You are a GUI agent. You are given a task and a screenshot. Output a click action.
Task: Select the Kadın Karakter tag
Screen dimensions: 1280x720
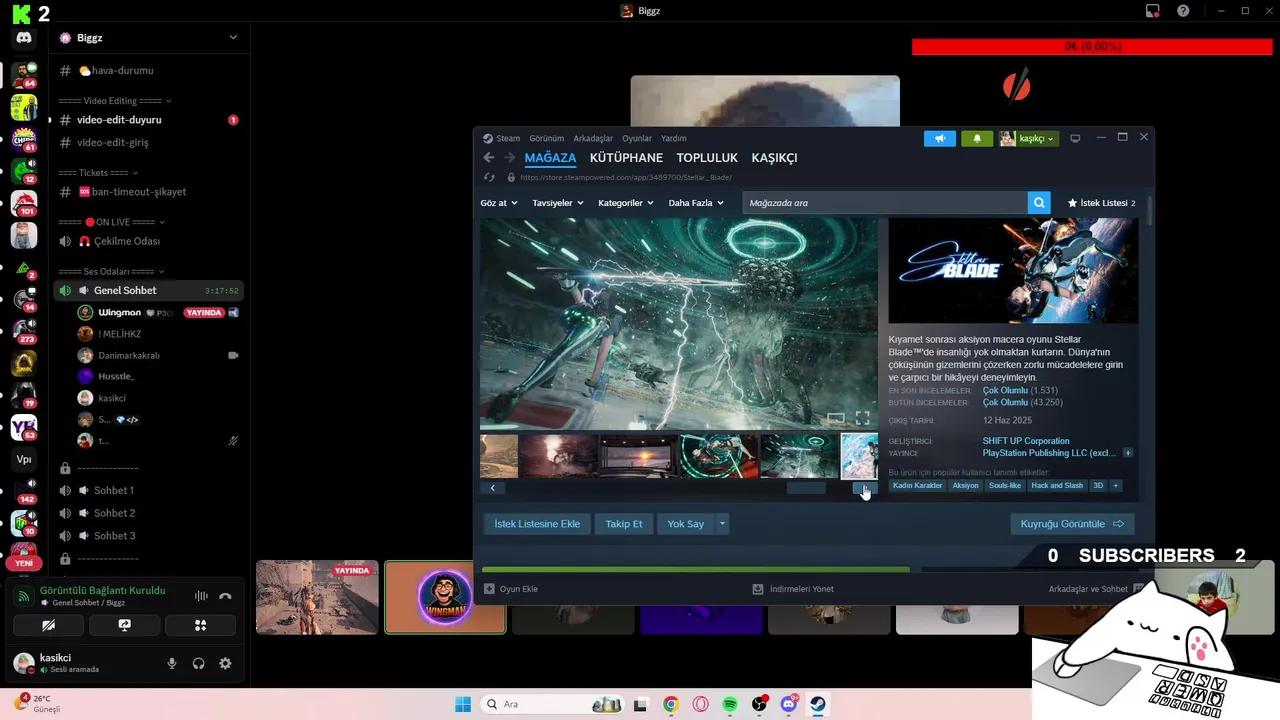(x=918, y=486)
